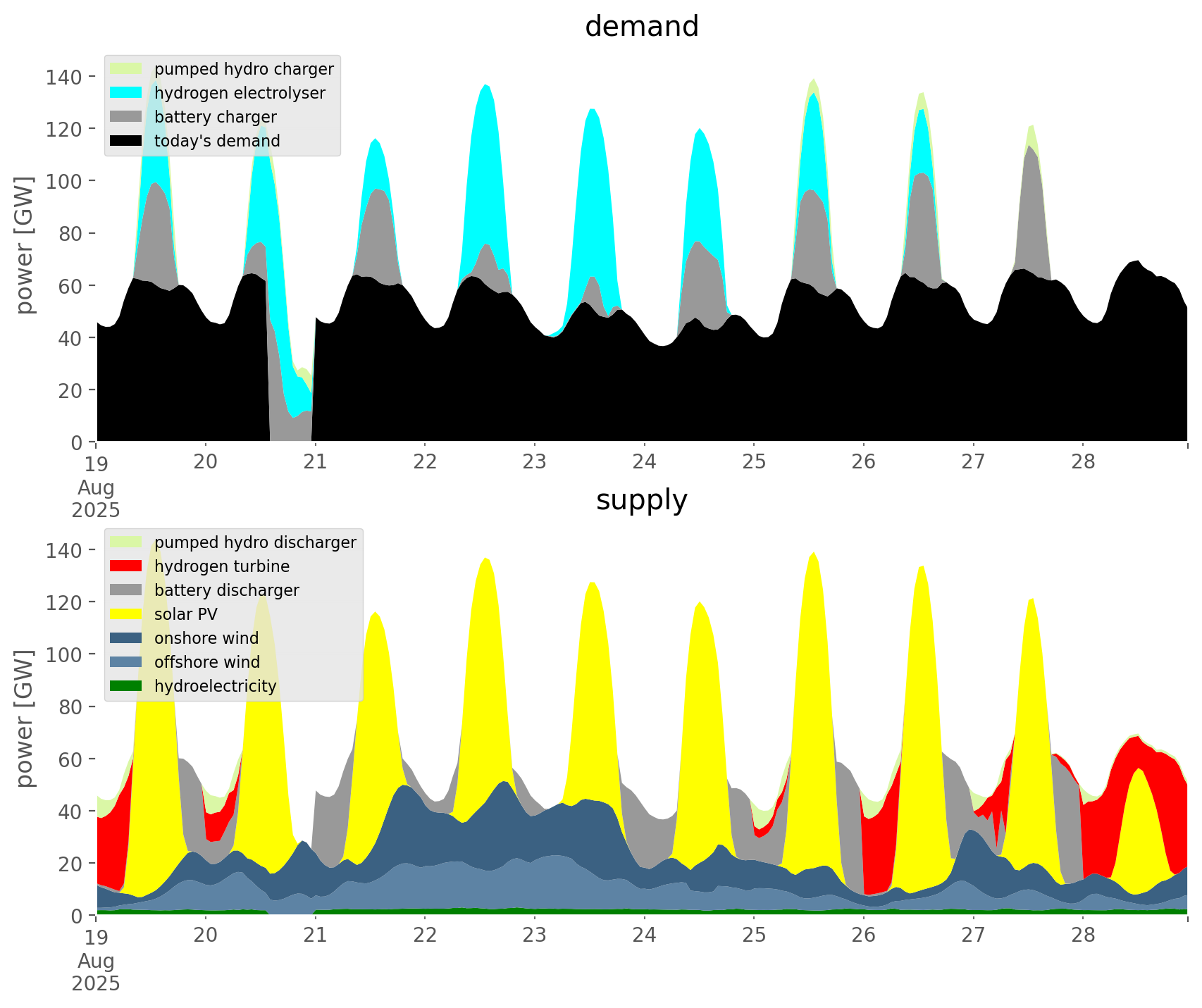This screenshot has width=1202, height=1008.
Task: Click the yellow solar PV legend swatch
Action: tap(126, 614)
